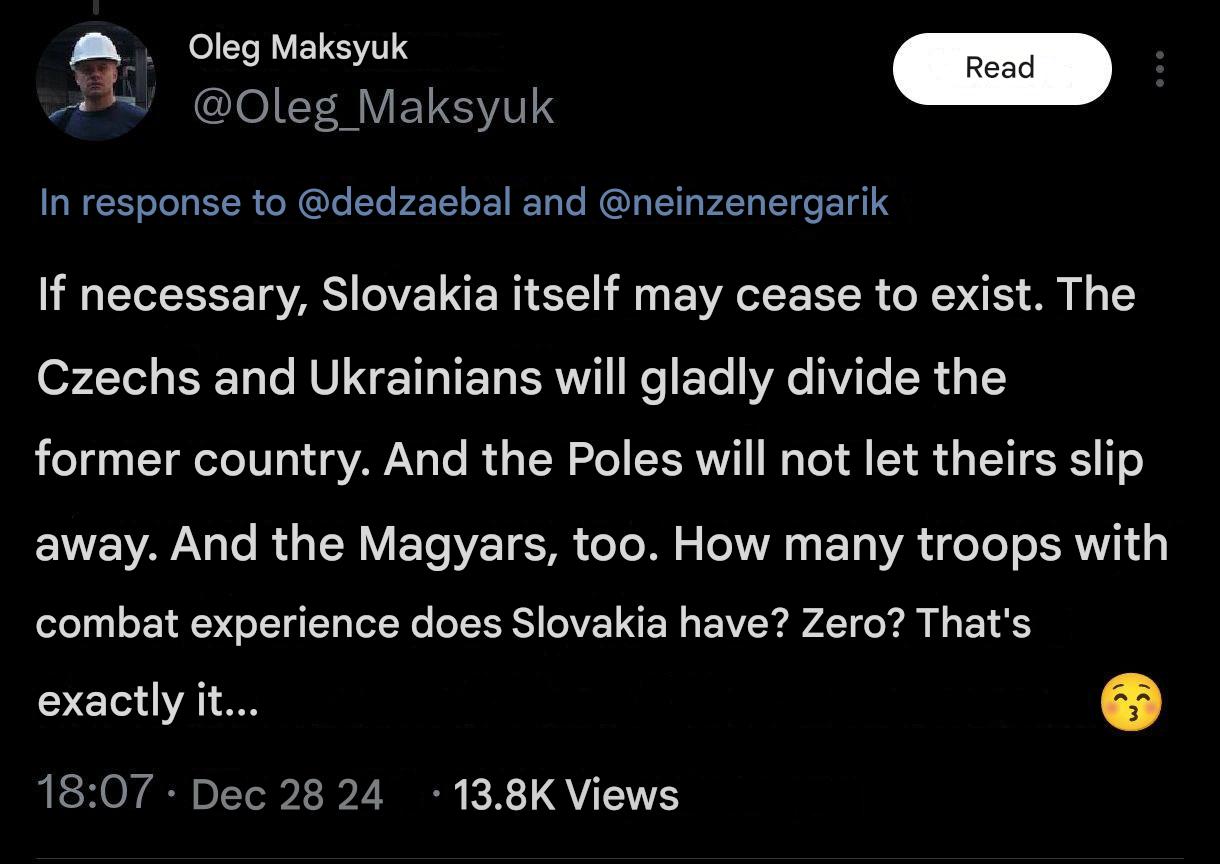Image resolution: width=1220 pixels, height=864 pixels.
Task: Open the 13.8K Views count
Action: click(566, 795)
